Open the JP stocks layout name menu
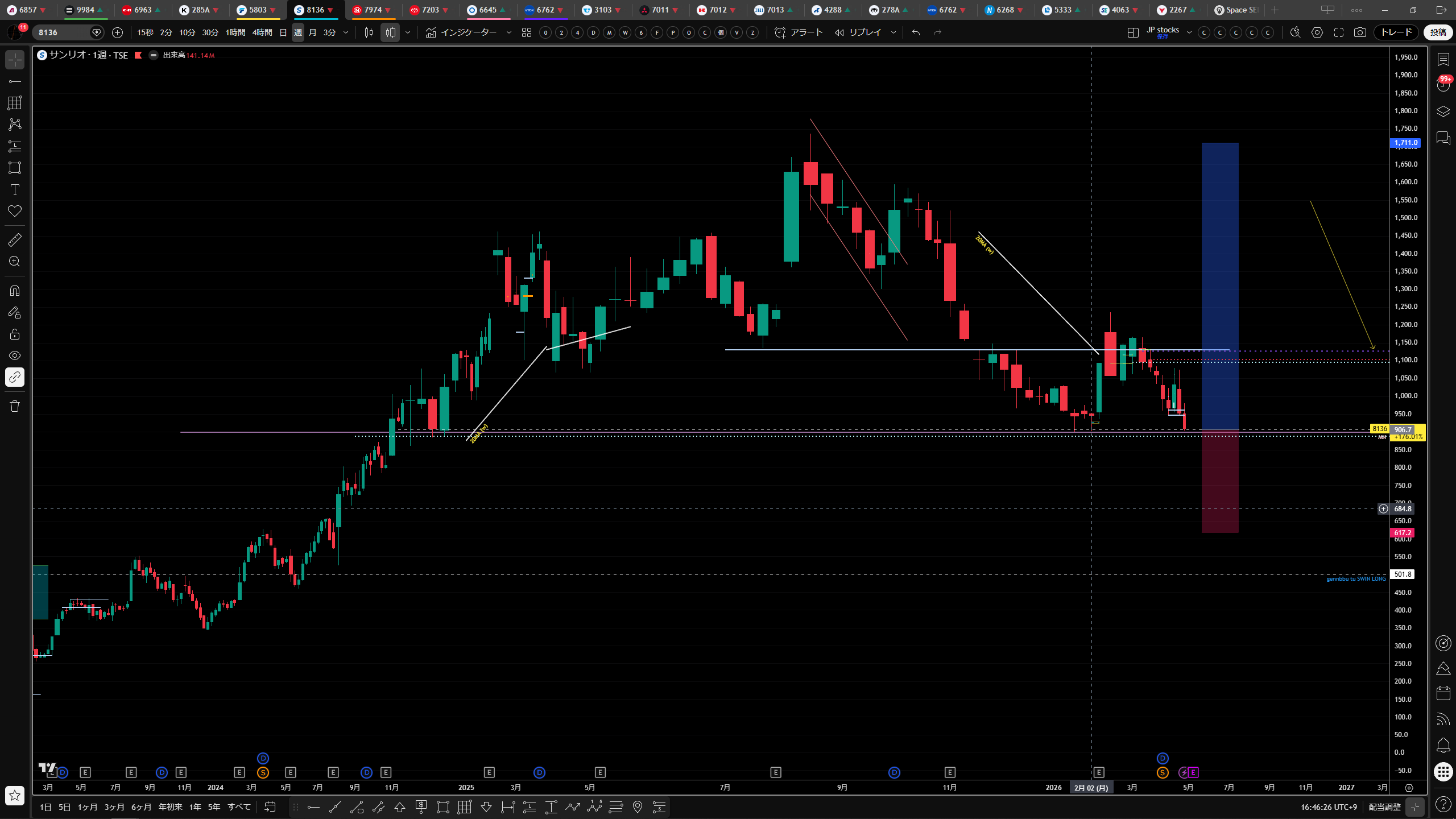 pos(1163,32)
